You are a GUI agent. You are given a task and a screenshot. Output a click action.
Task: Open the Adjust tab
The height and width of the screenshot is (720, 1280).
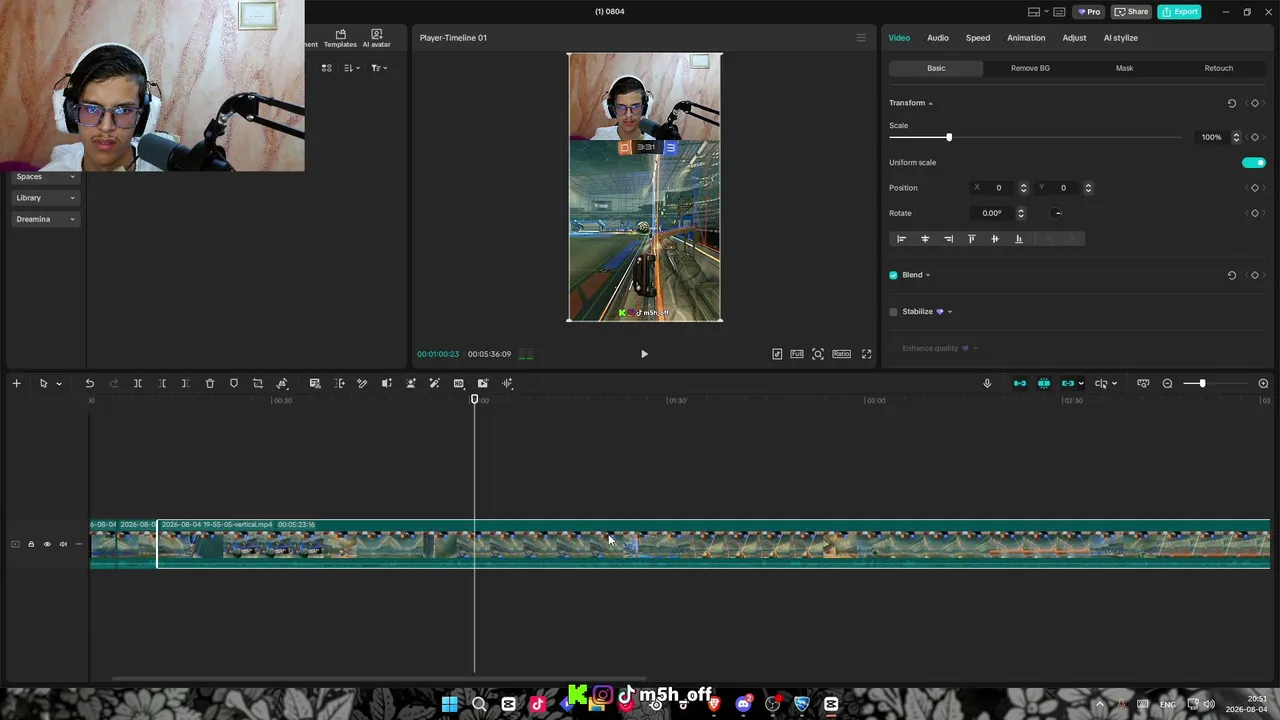pos(1074,38)
